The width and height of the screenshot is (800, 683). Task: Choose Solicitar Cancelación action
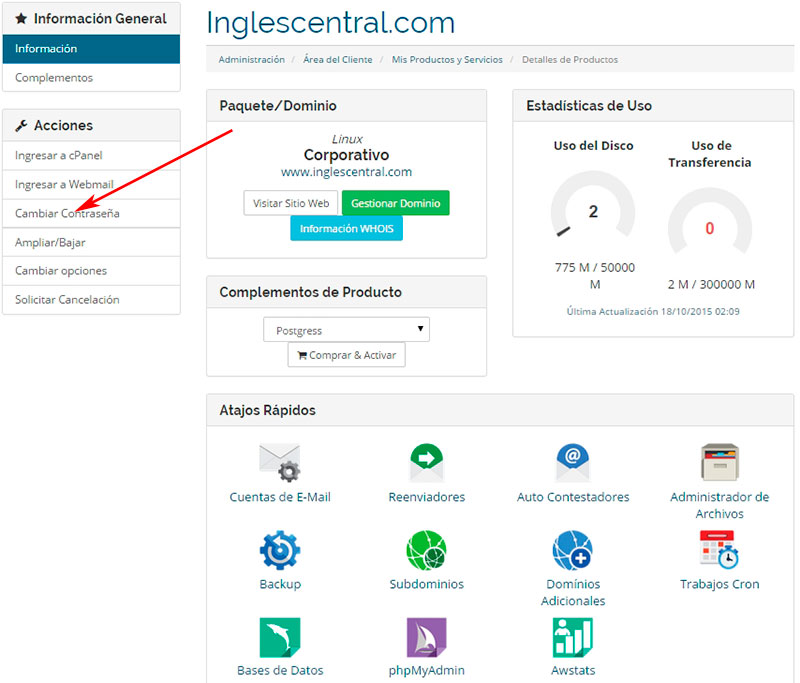point(91,300)
